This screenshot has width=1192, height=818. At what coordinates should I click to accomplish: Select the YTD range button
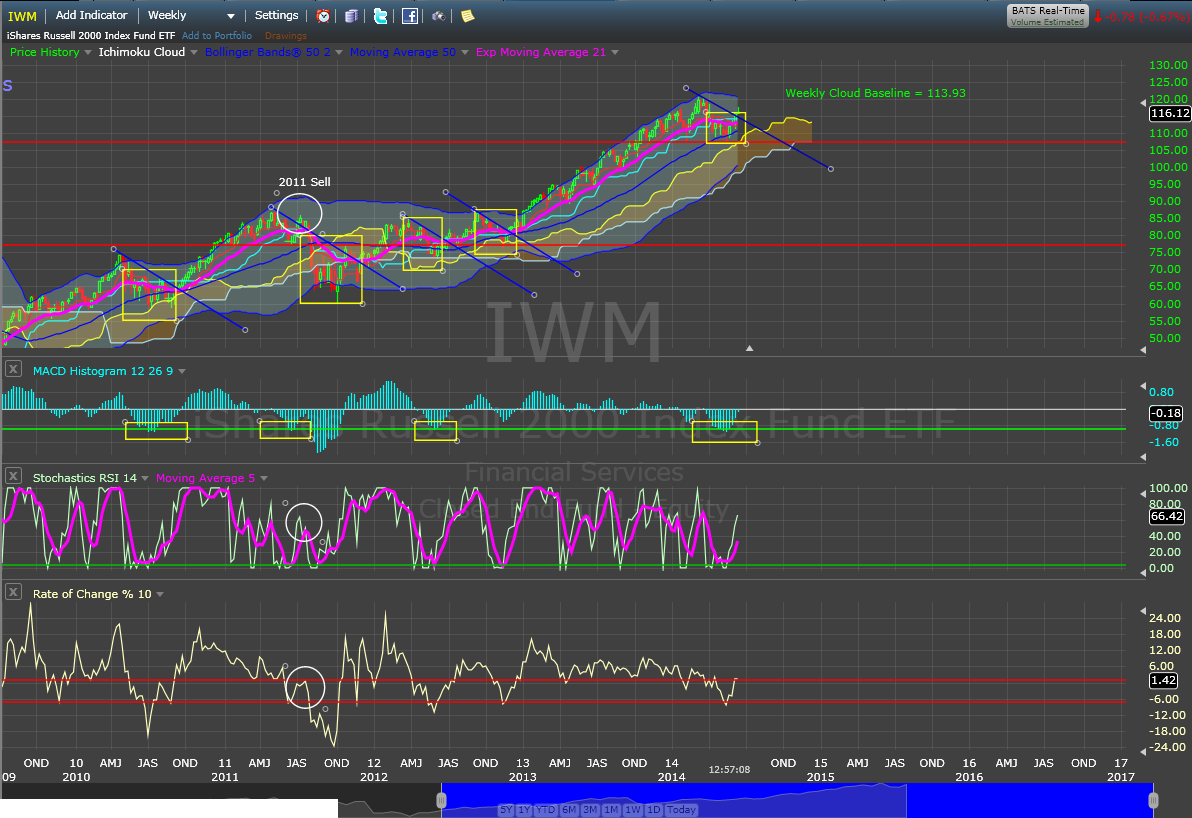pos(545,810)
